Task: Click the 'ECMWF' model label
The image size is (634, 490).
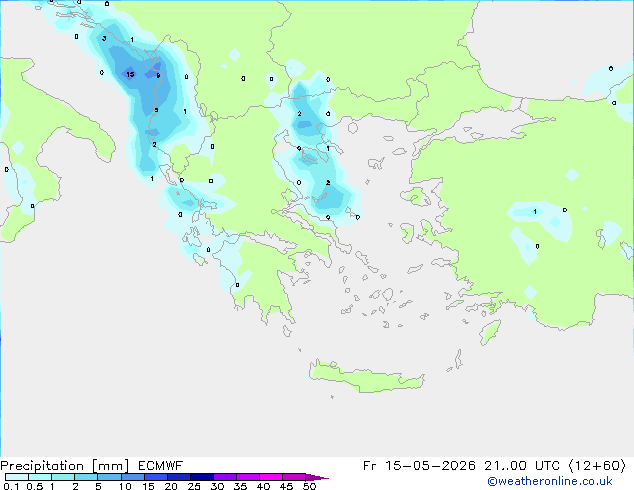Action: (x=161, y=466)
